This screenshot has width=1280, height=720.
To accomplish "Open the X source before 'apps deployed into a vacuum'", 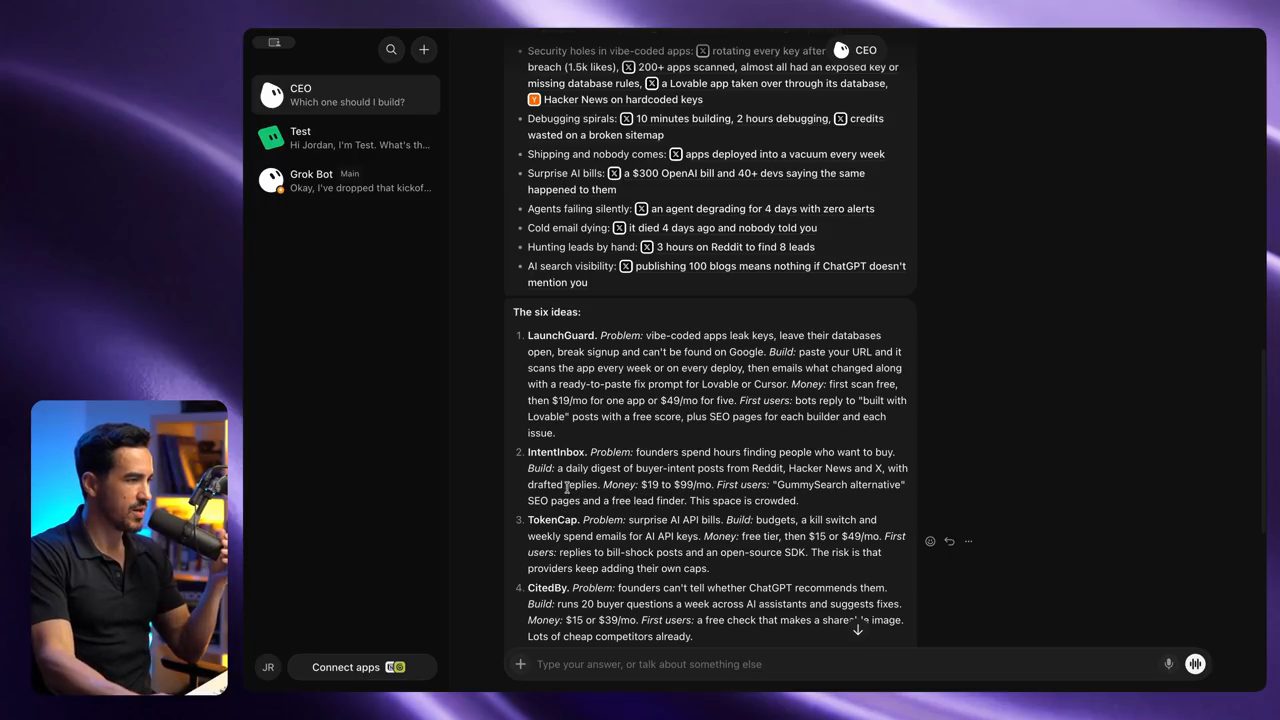I will coord(676,154).
